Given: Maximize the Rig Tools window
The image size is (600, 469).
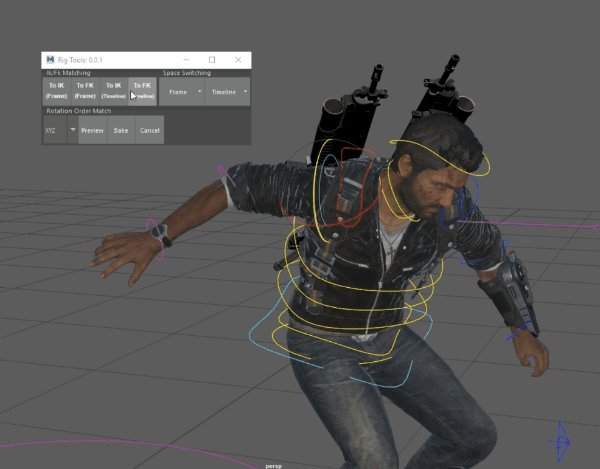Looking at the screenshot, I should click(x=212, y=60).
